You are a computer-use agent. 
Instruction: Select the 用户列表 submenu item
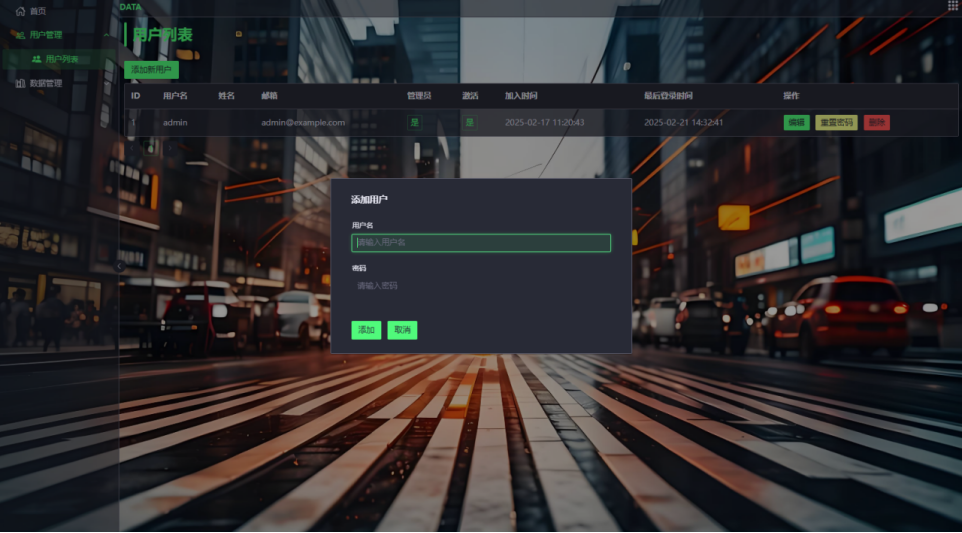tap(61, 59)
